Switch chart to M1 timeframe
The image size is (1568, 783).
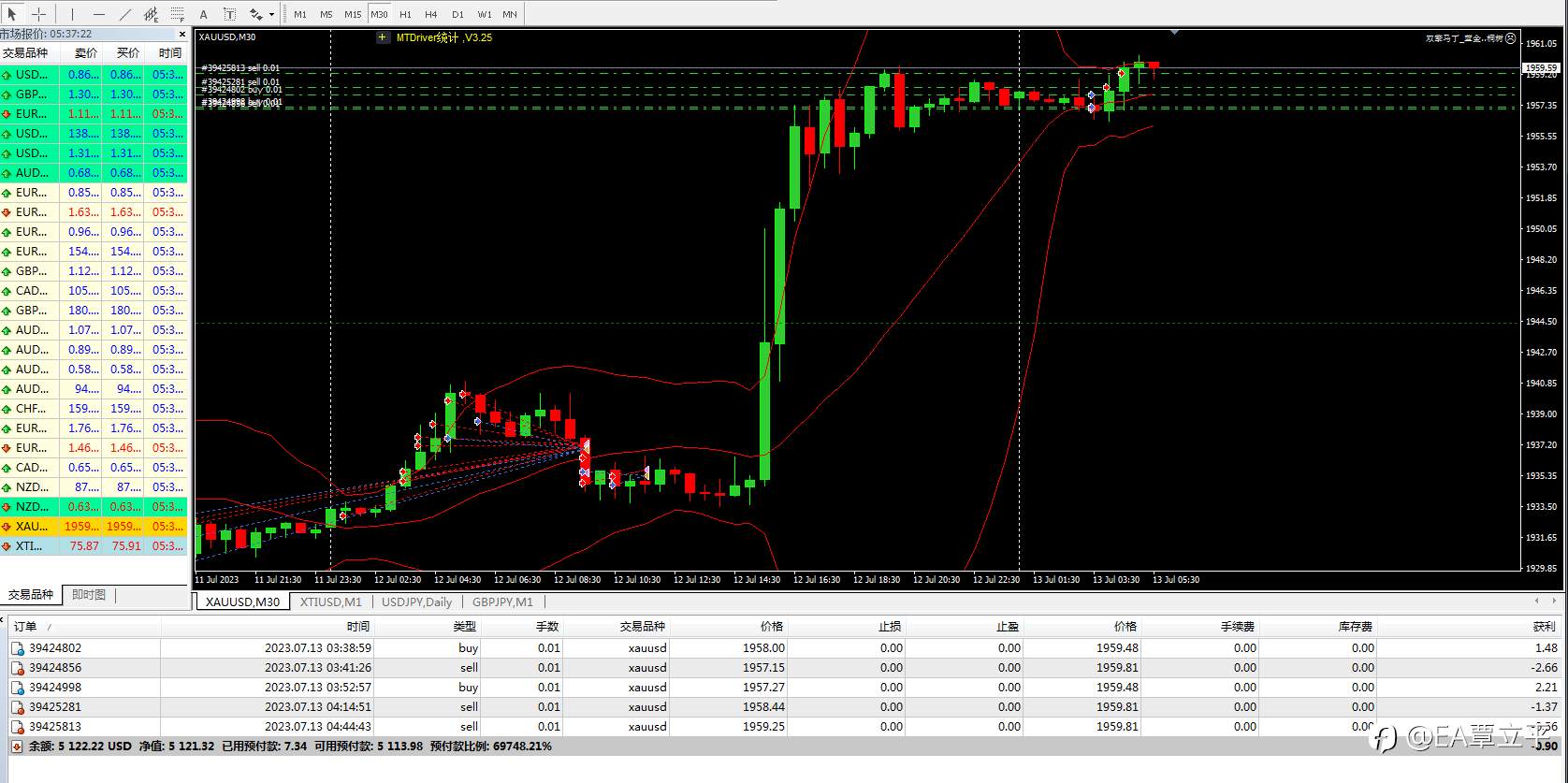point(300,14)
